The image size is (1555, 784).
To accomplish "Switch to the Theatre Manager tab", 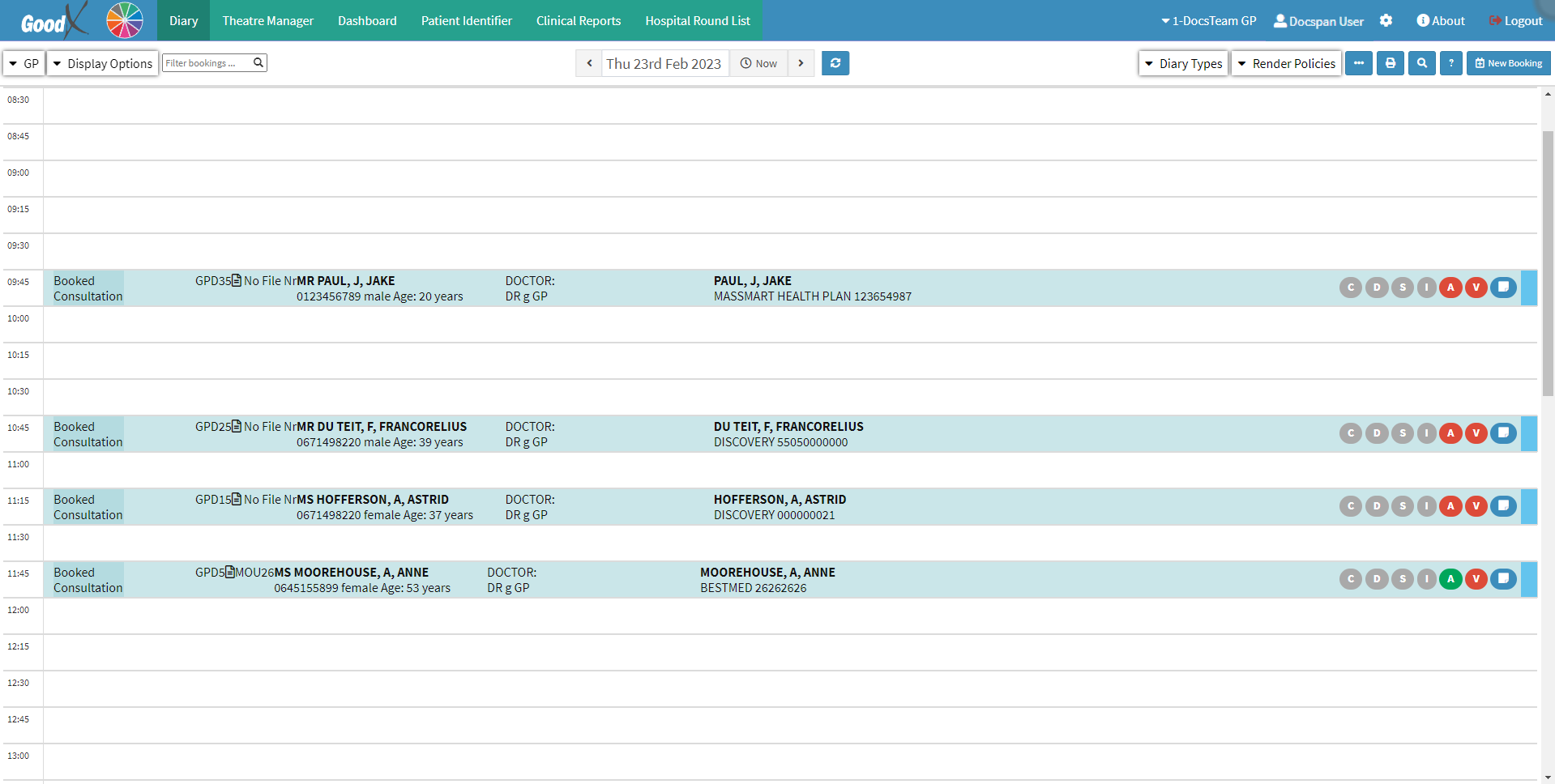I will pyautogui.click(x=267, y=21).
